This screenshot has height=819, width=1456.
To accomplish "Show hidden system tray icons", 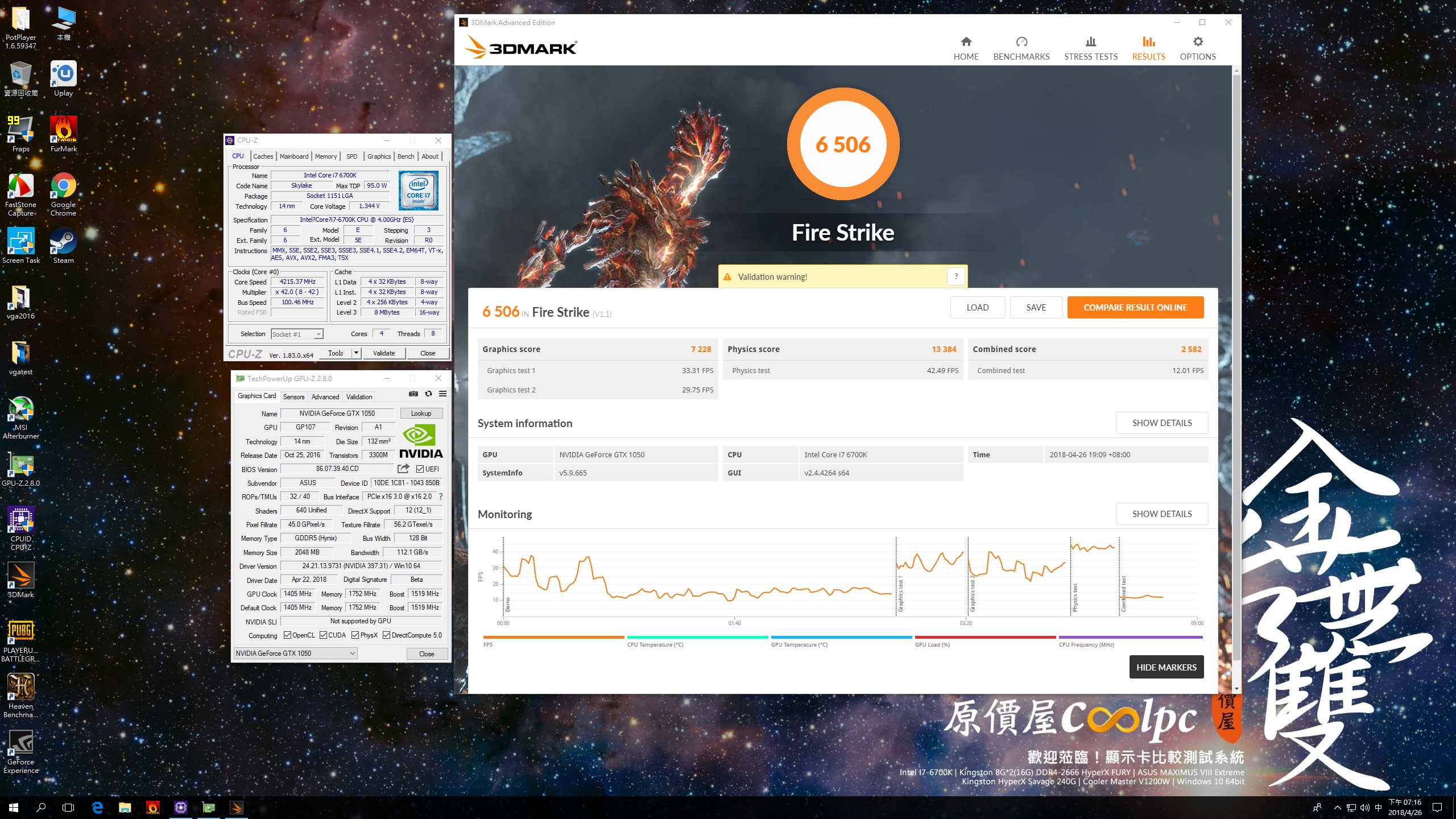I will [1337, 808].
